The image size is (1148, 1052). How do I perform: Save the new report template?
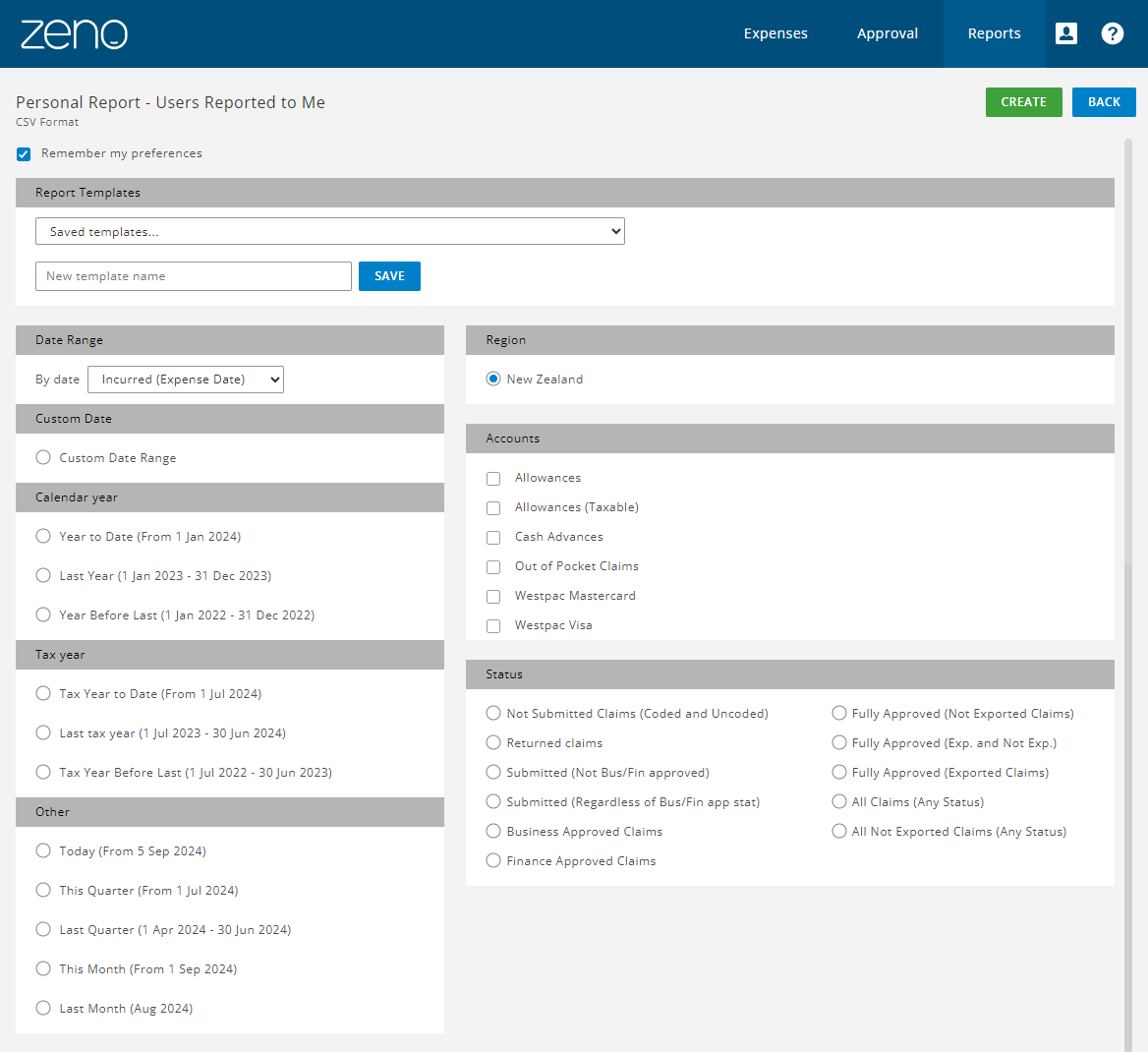(x=389, y=276)
